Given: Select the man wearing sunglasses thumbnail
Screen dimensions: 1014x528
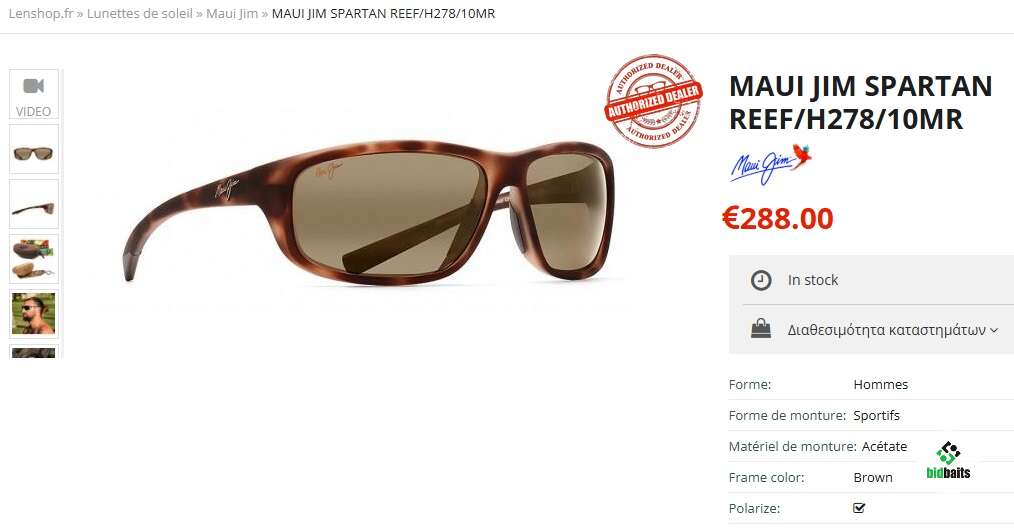Looking at the screenshot, I should (34, 314).
